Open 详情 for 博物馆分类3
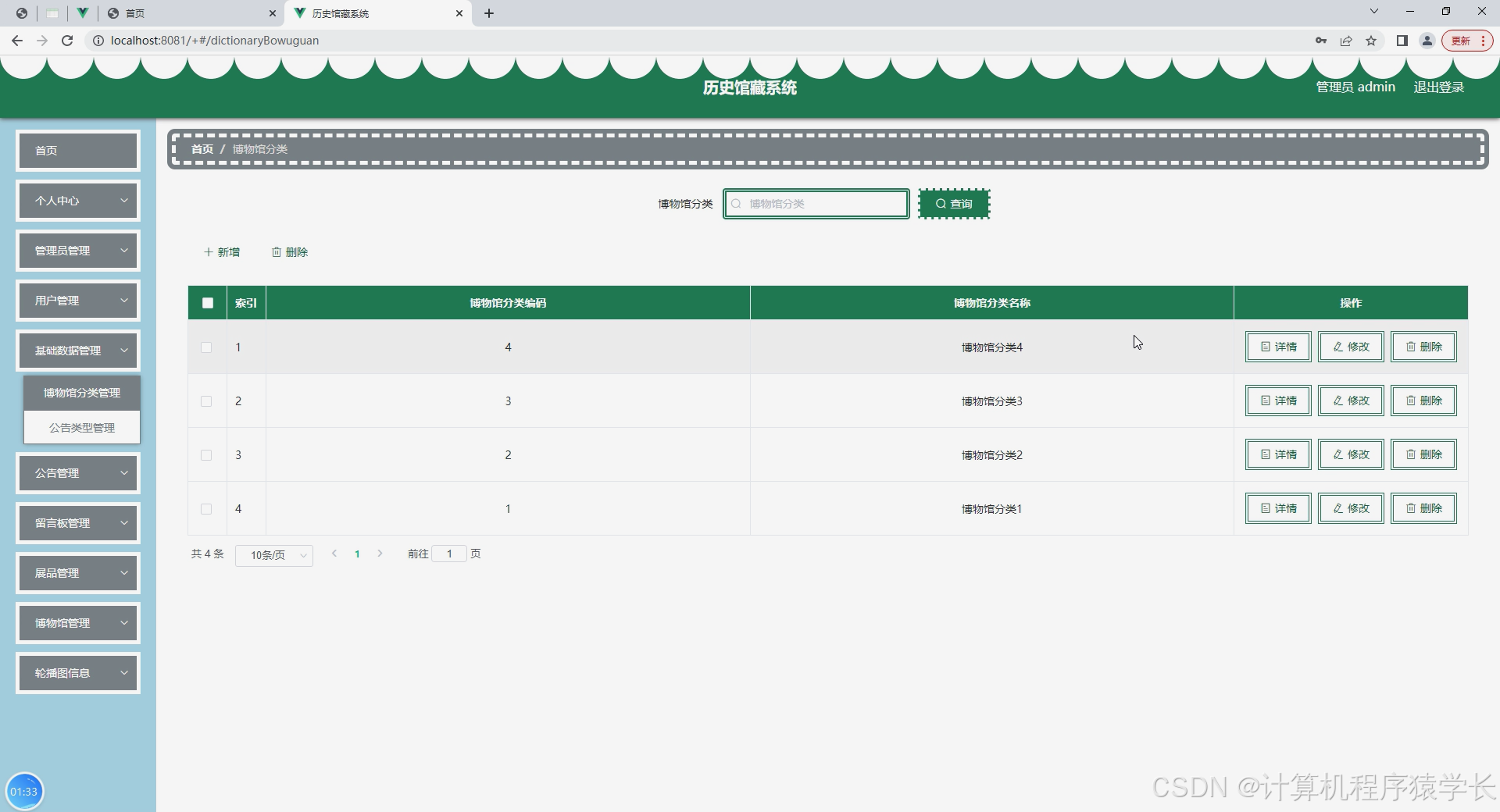 click(1278, 401)
